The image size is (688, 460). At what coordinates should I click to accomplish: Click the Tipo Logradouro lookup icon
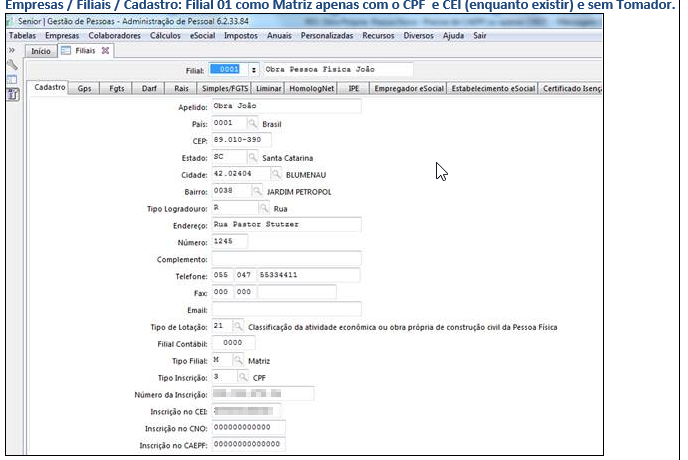click(x=265, y=208)
